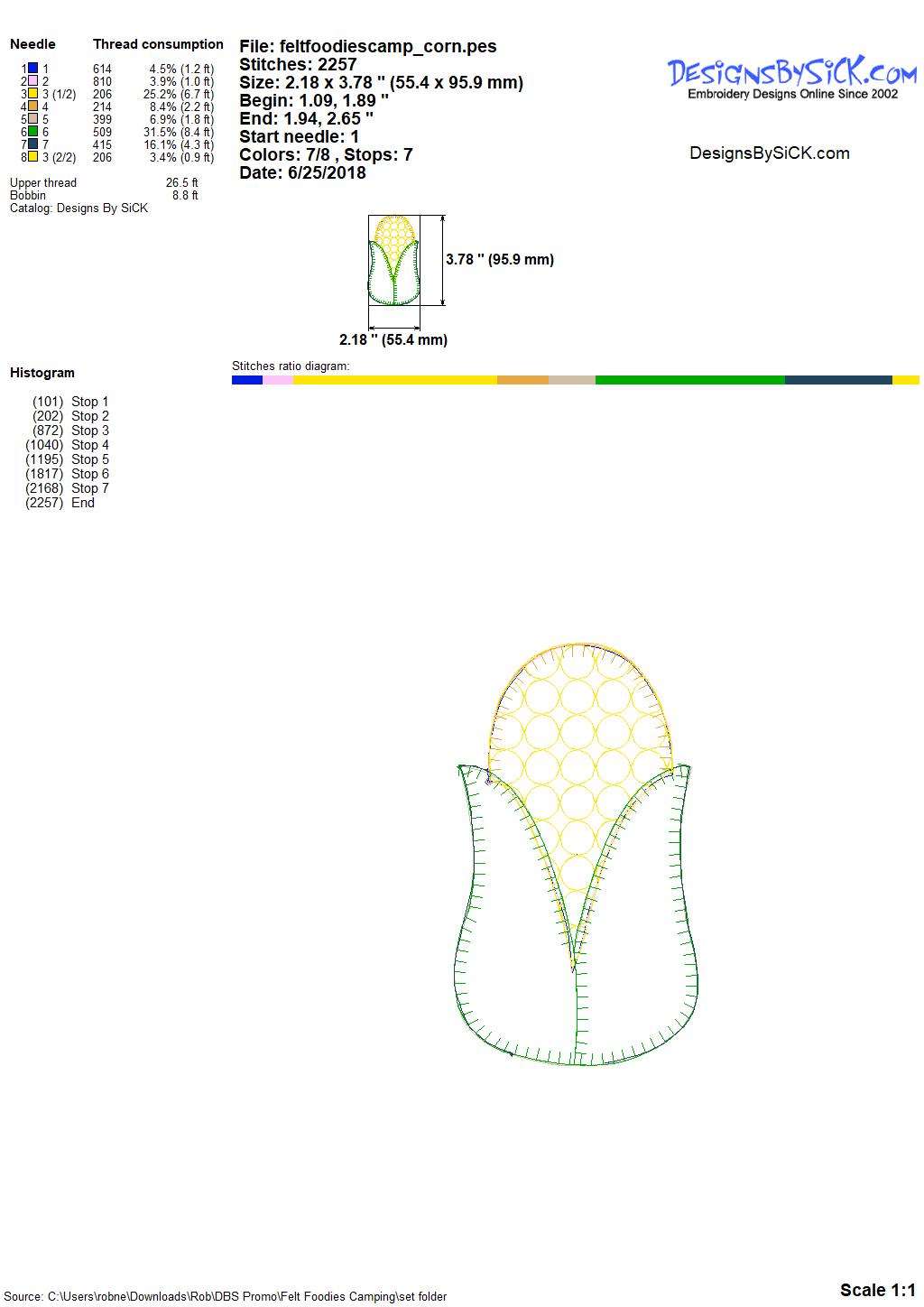The image size is (924, 1307).
Task: Click the Scale 1:1 label
Action: click(x=877, y=1290)
